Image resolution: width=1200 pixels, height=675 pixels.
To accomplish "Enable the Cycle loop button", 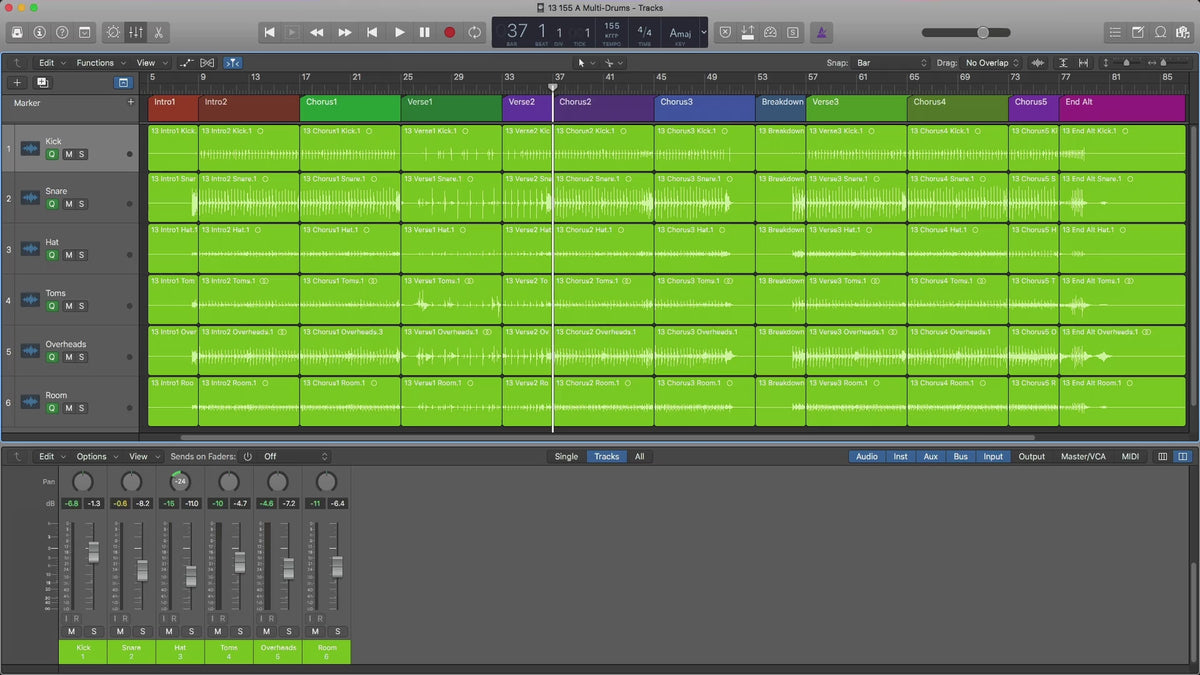I will coord(474,32).
